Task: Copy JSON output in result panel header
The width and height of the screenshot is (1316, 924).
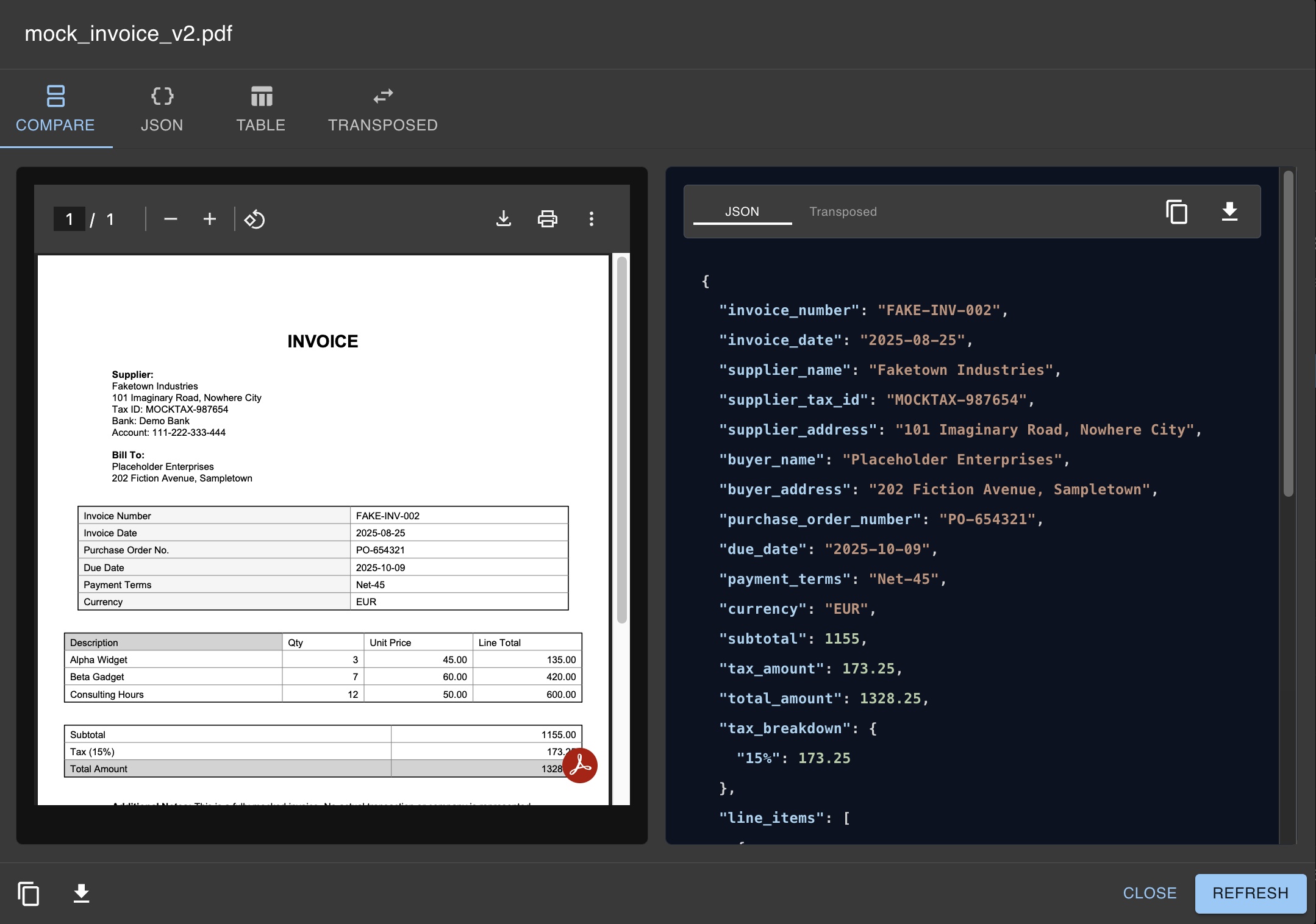Action: coord(1176,211)
